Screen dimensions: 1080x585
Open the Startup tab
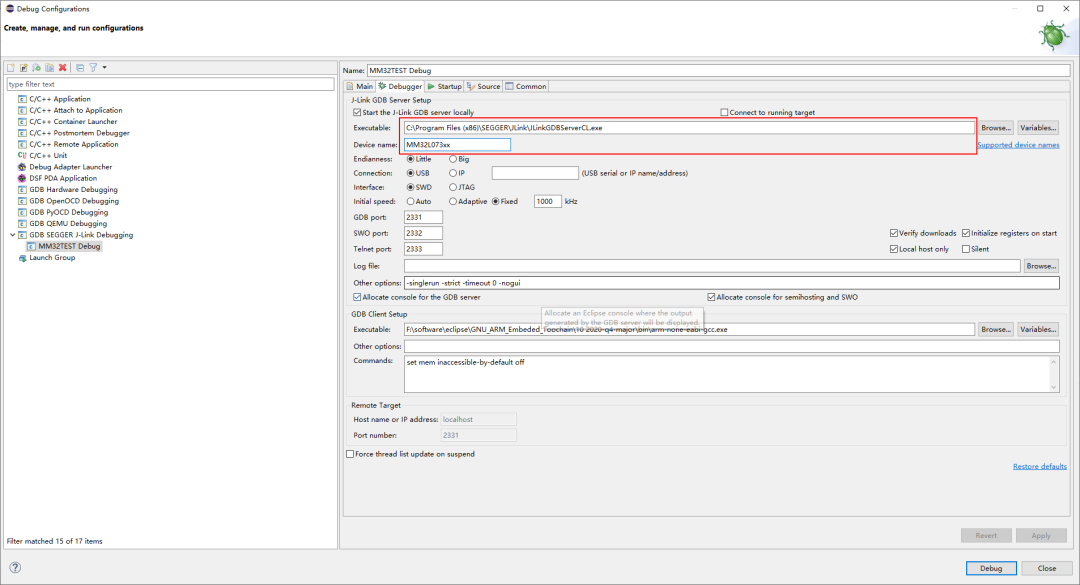[x=444, y=87]
